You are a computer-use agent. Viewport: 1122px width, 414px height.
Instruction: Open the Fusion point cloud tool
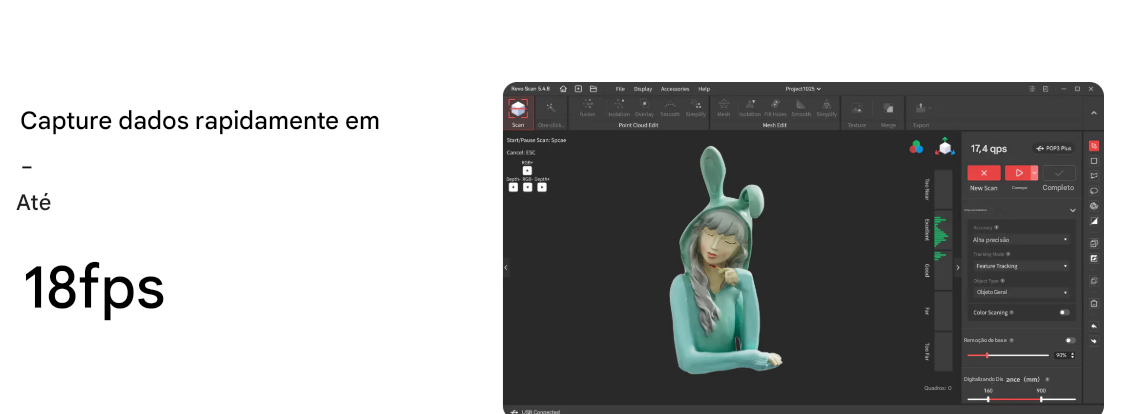tap(587, 106)
